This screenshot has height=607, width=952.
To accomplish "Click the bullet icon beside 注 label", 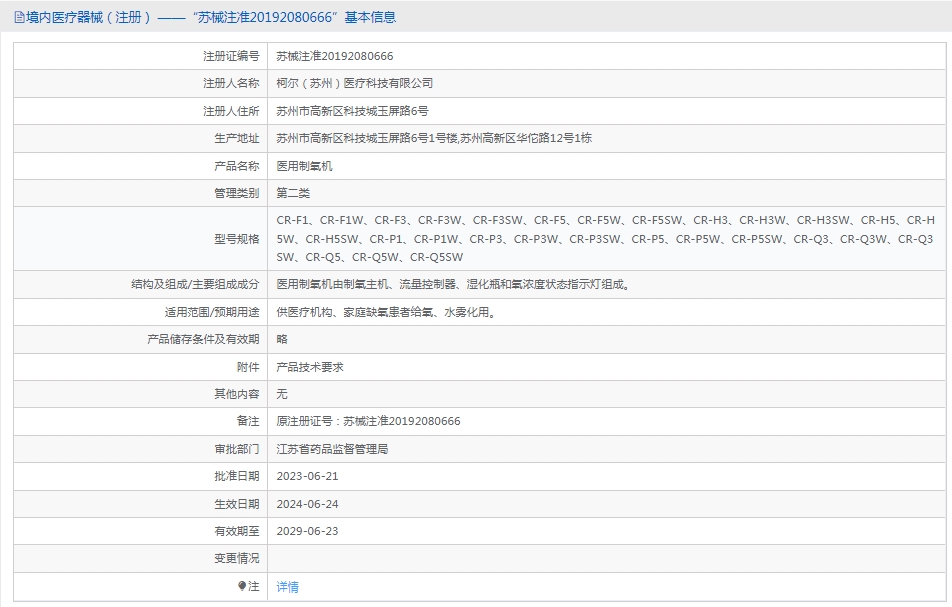I will point(242,586).
